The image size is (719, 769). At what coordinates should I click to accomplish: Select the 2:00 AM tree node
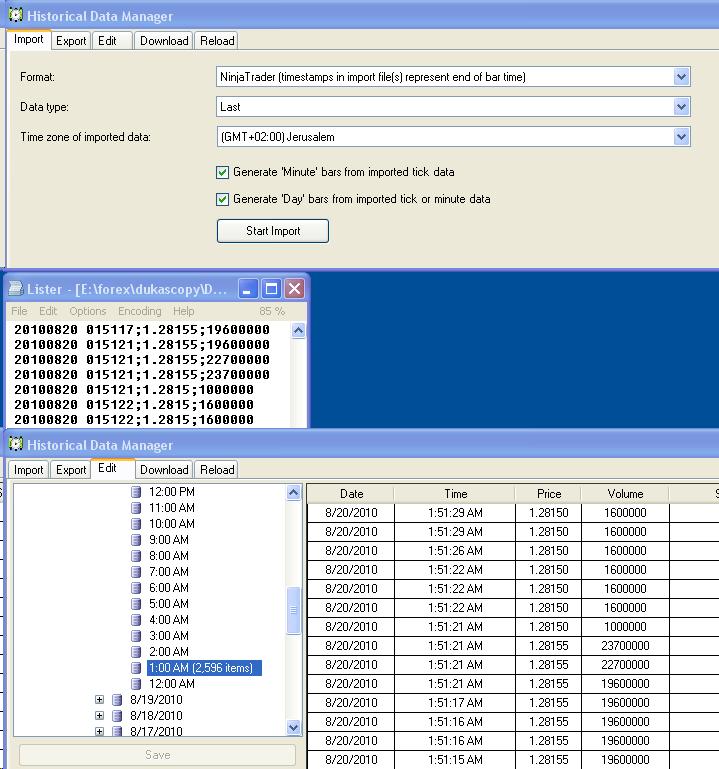[169, 652]
